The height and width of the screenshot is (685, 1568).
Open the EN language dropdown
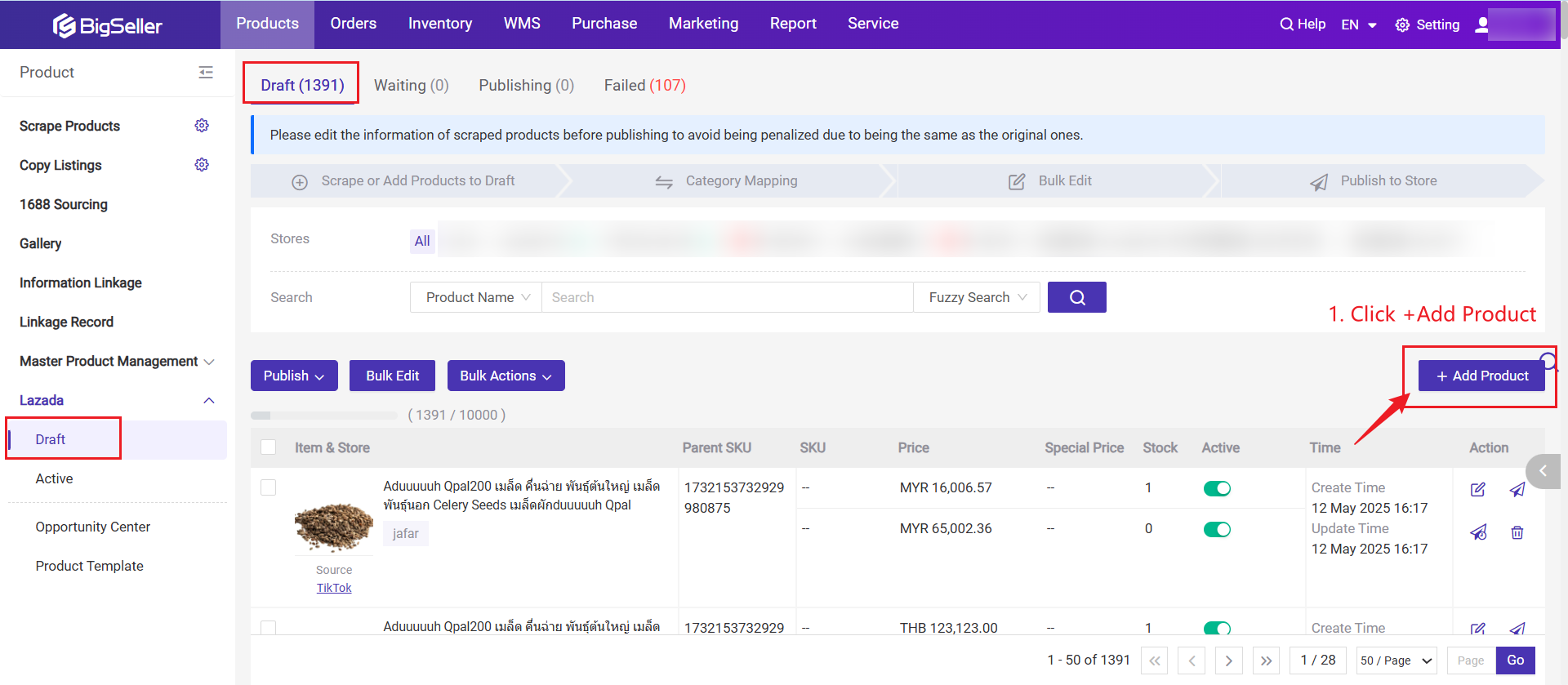click(x=1359, y=24)
